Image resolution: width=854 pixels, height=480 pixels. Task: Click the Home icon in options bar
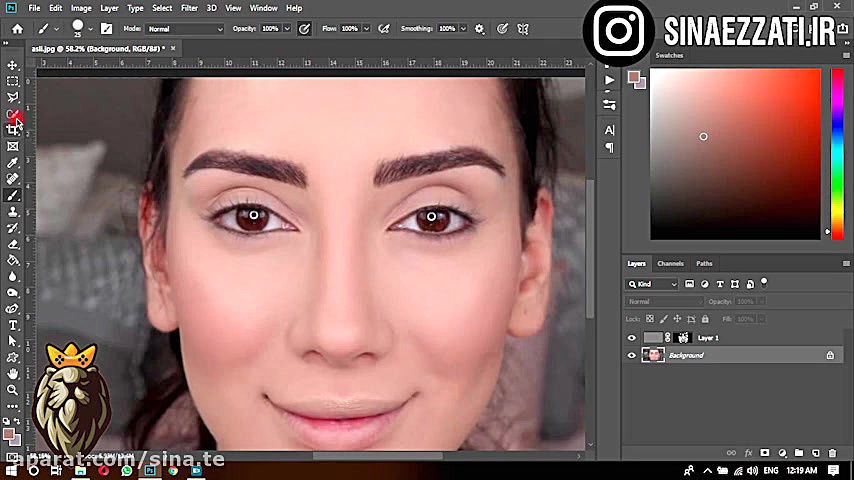coord(17,29)
